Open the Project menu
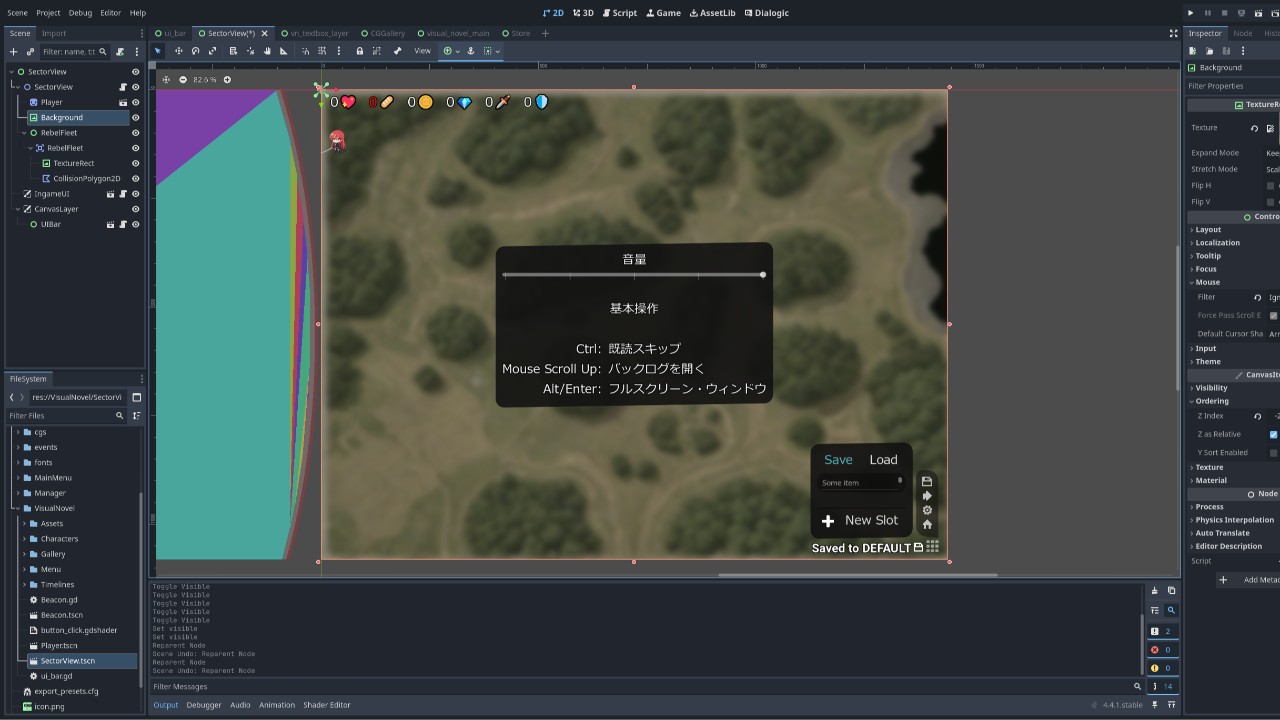 click(48, 13)
